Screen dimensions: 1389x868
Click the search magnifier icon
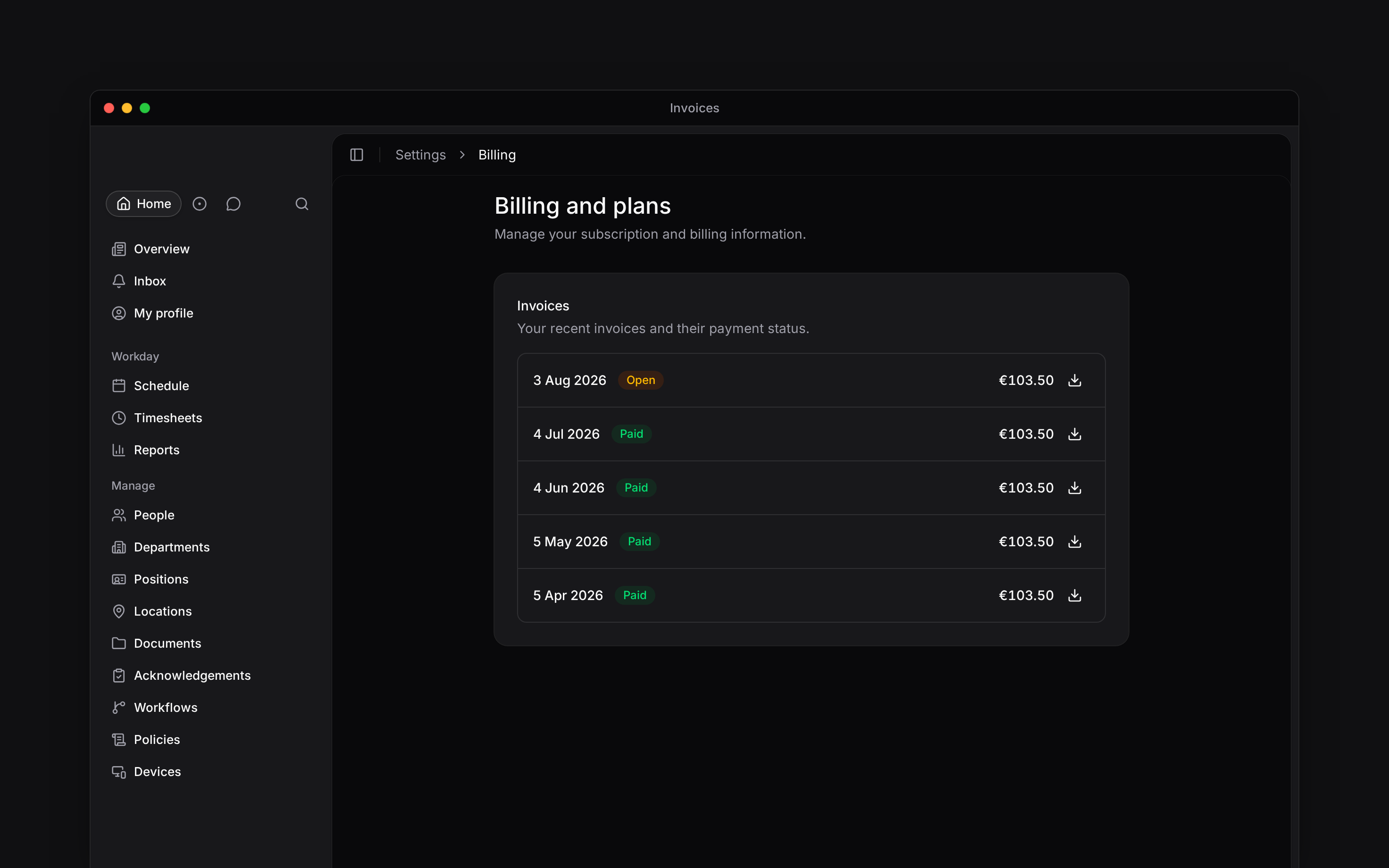[302, 204]
